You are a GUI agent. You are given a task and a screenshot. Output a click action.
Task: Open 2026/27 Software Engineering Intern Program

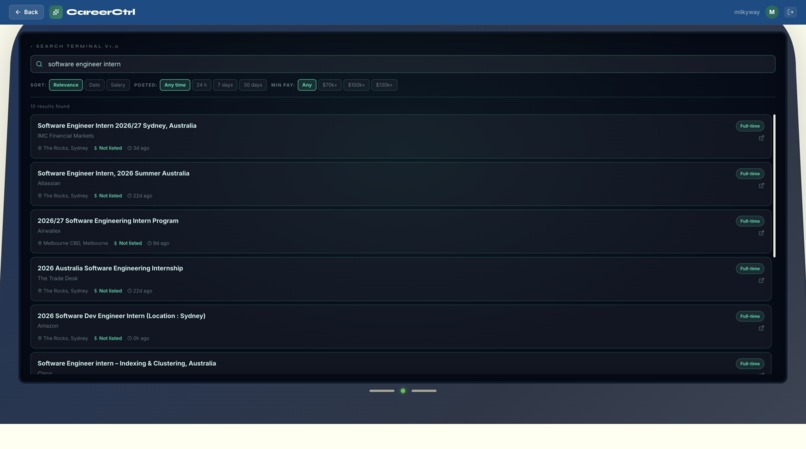pyautogui.click(x=108, y=221)
